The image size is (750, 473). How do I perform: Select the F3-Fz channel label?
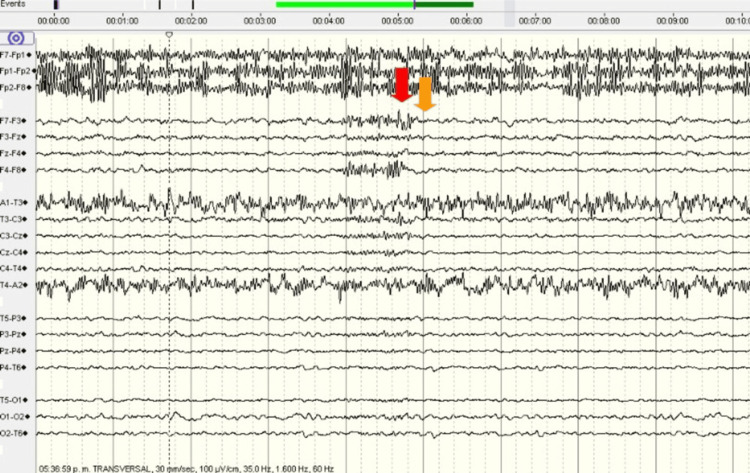click(11, 137)
